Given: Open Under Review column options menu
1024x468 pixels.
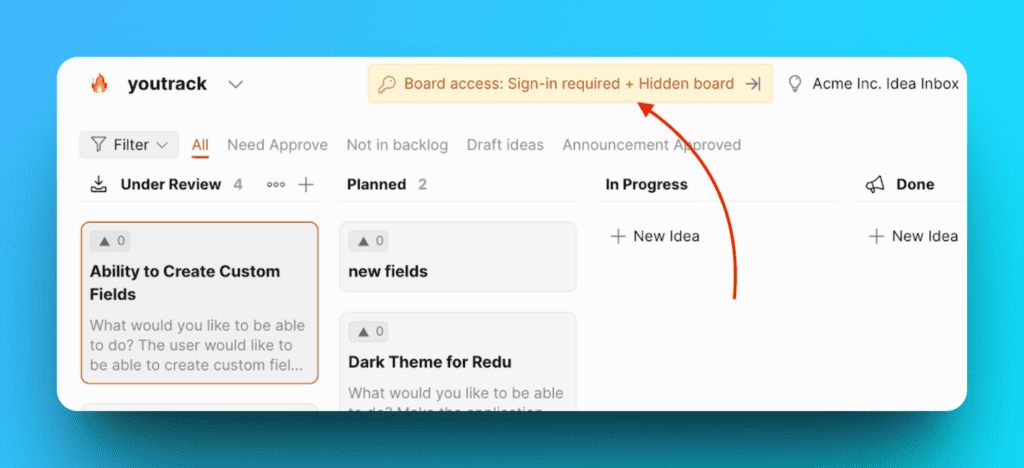Looking at the screenshot, I should [x=276, y=185].
